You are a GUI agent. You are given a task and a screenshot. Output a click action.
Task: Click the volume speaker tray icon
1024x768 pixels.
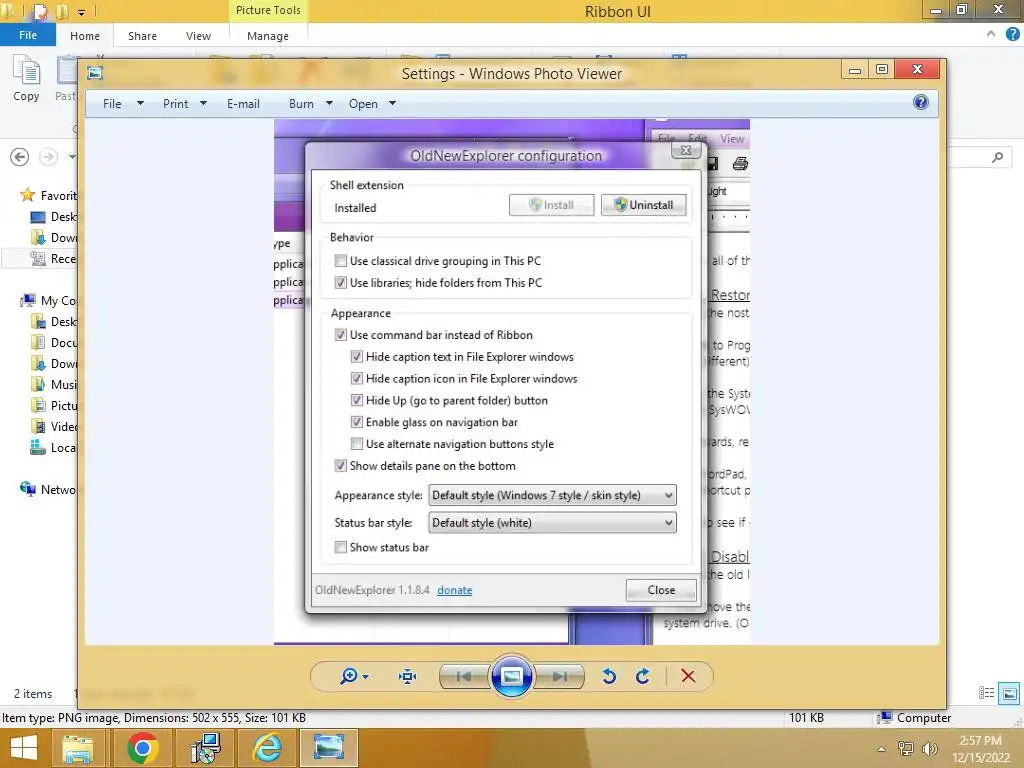click(929, 749)
